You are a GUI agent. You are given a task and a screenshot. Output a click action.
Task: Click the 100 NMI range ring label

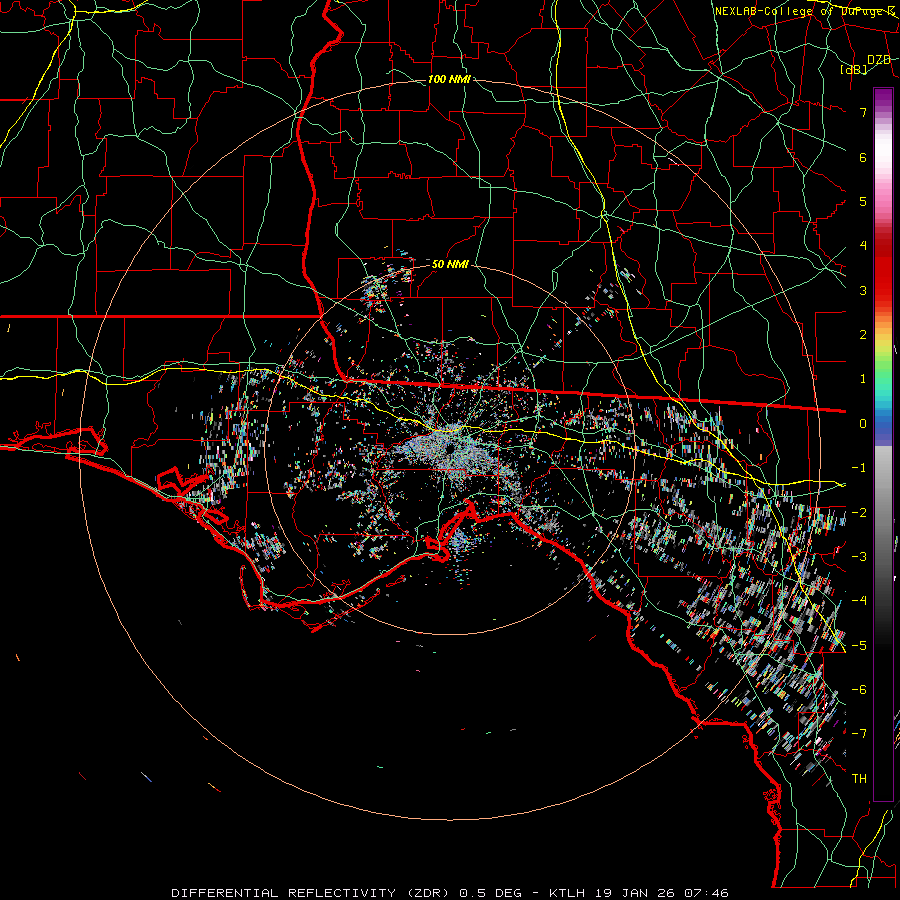tap(449, 79)
